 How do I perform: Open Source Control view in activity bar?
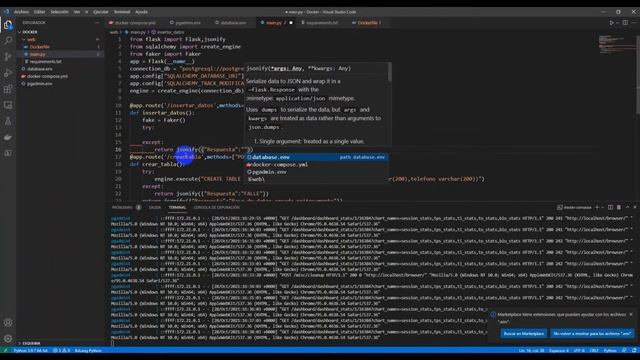pyautogui.click(x=8, y=57)
